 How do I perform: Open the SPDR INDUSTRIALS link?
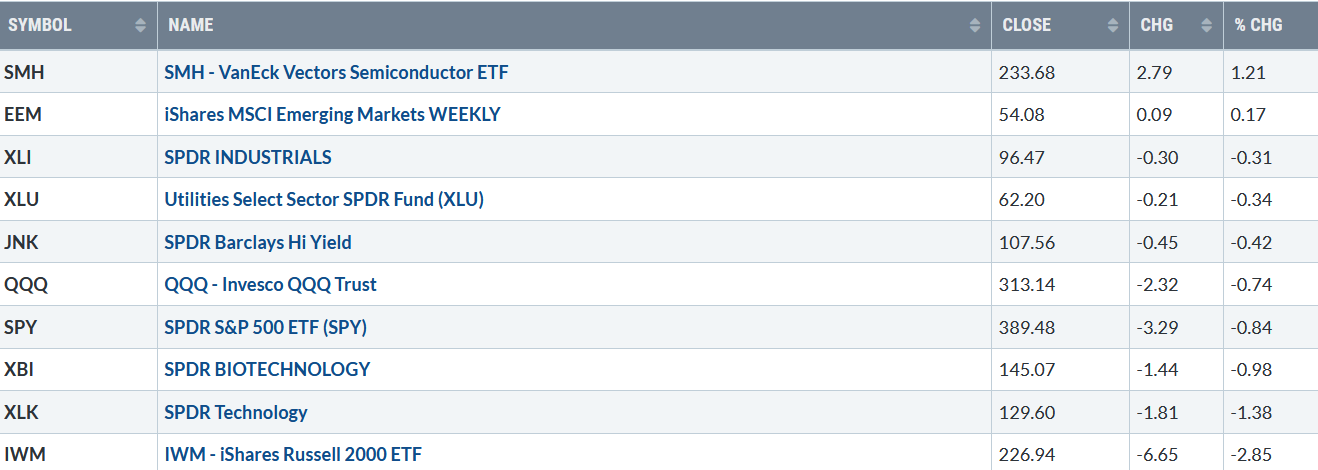(x=248, y=157)
